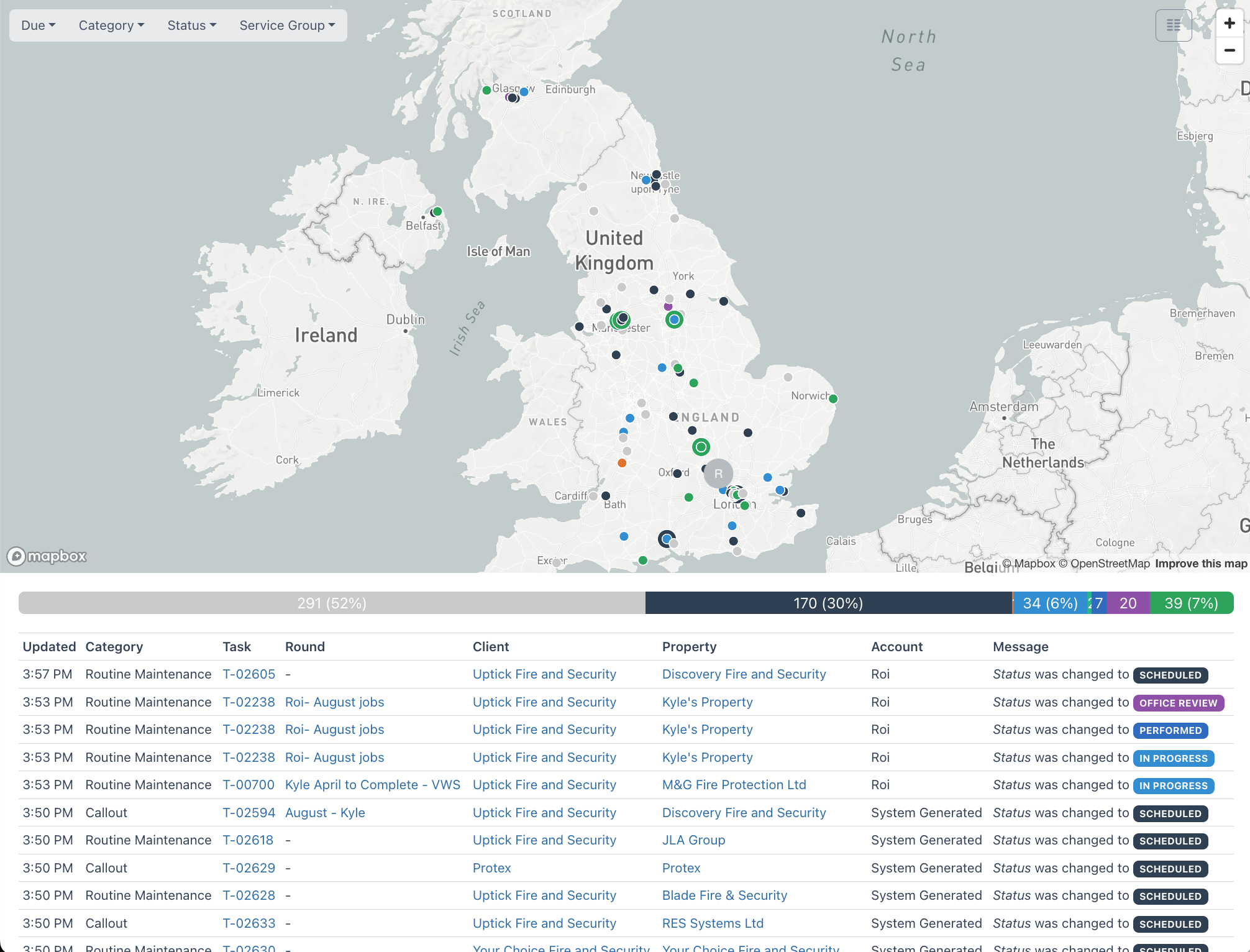Click the Updated column header

[x=49, y=647]
